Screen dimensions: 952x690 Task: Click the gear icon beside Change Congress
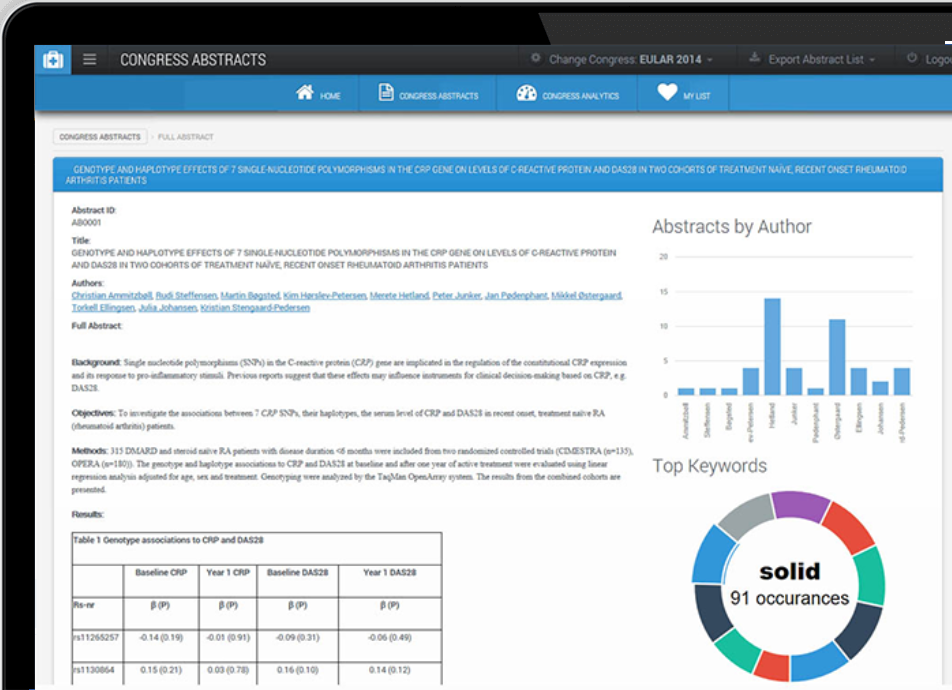click(x=536, y=59)
